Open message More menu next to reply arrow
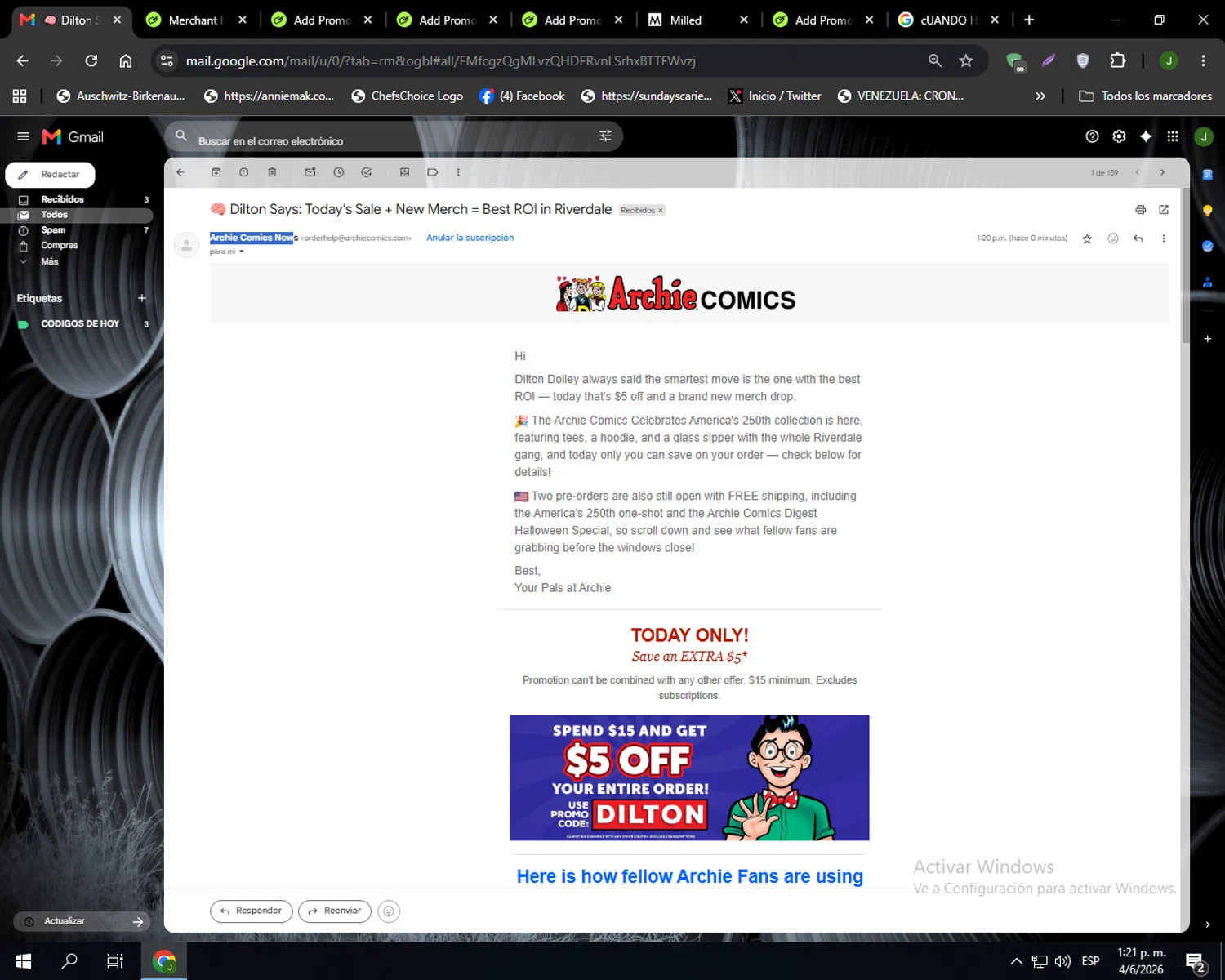 [1164, 238]
